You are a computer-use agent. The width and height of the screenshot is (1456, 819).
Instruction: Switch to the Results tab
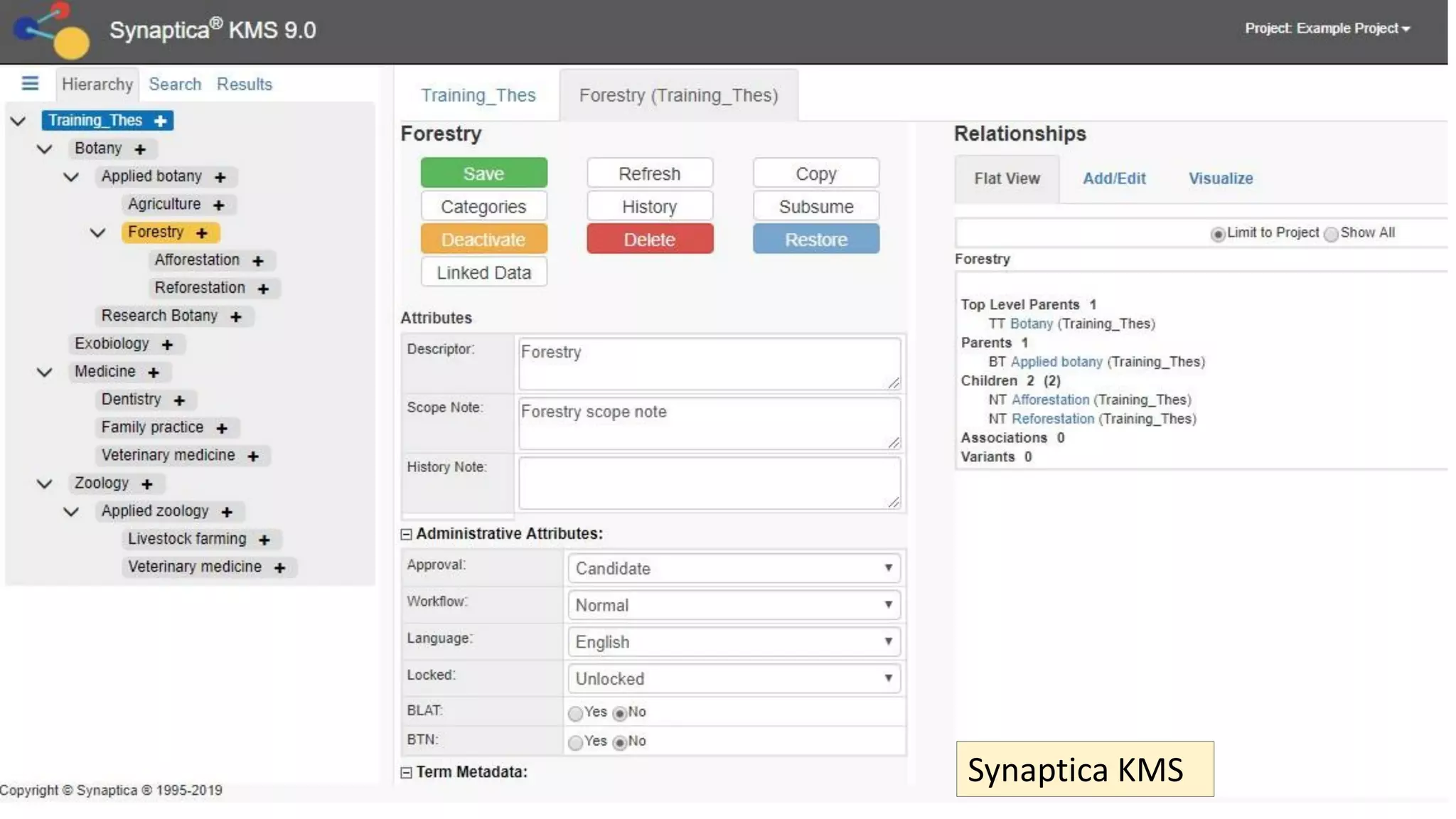click(x=245, y=84)
